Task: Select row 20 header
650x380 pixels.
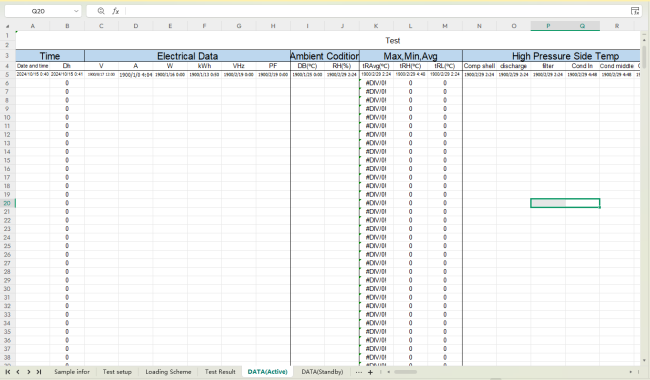Action: (7, 203)
